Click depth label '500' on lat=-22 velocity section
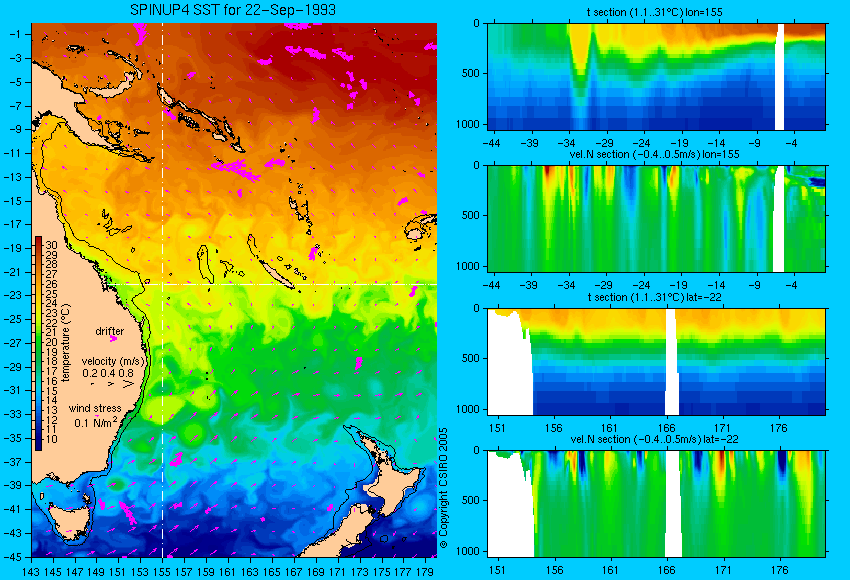The image size is (850, 580). [x=471, y=500]
